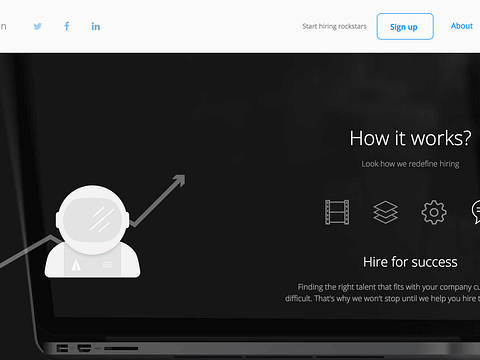Open the About menu item
This screenshot has height=360, width=480.
pyautogui.click(x=462, y=26)
